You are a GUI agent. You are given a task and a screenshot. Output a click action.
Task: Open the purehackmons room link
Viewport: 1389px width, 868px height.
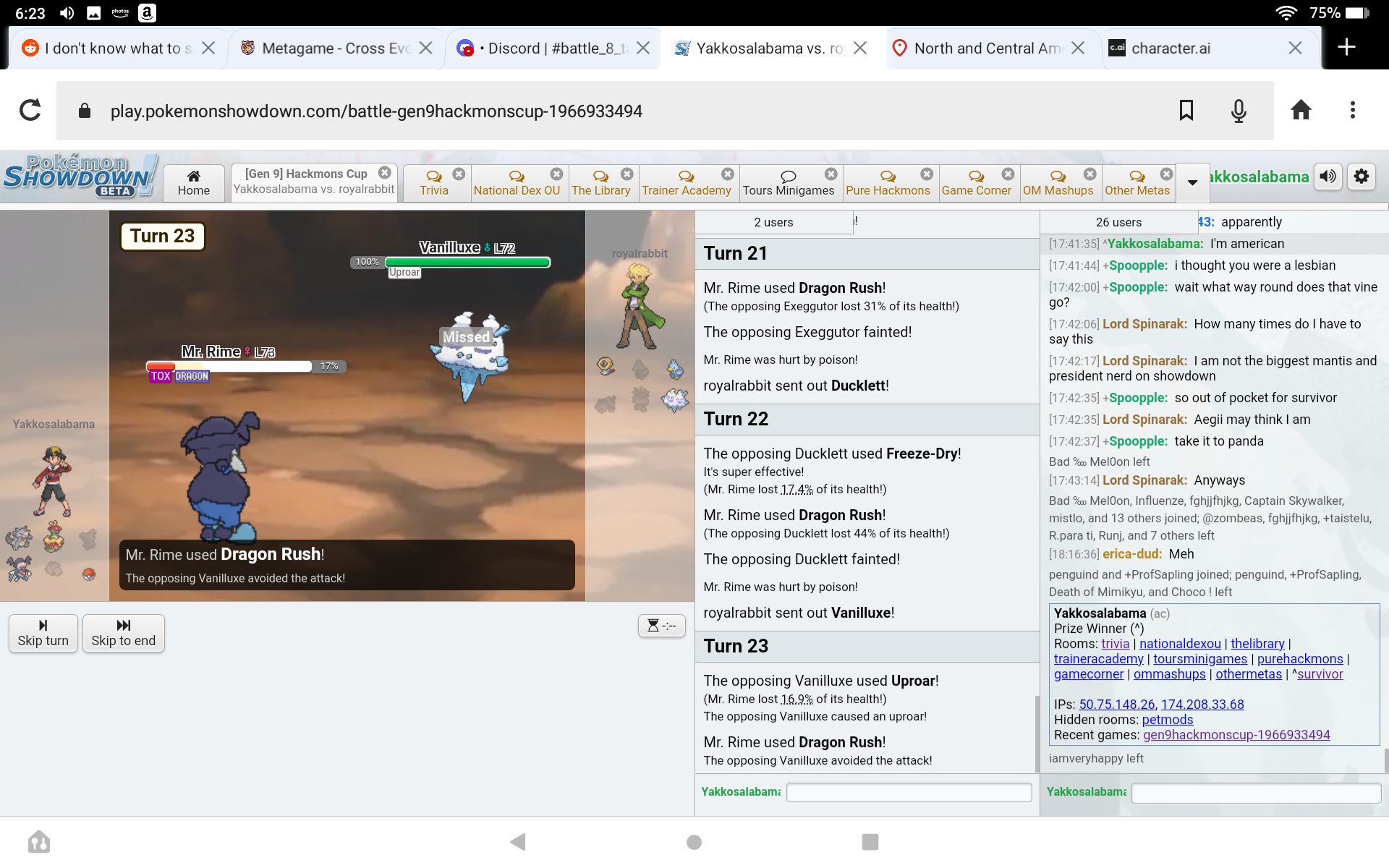pyautogui.click(x=1300, y=659)
